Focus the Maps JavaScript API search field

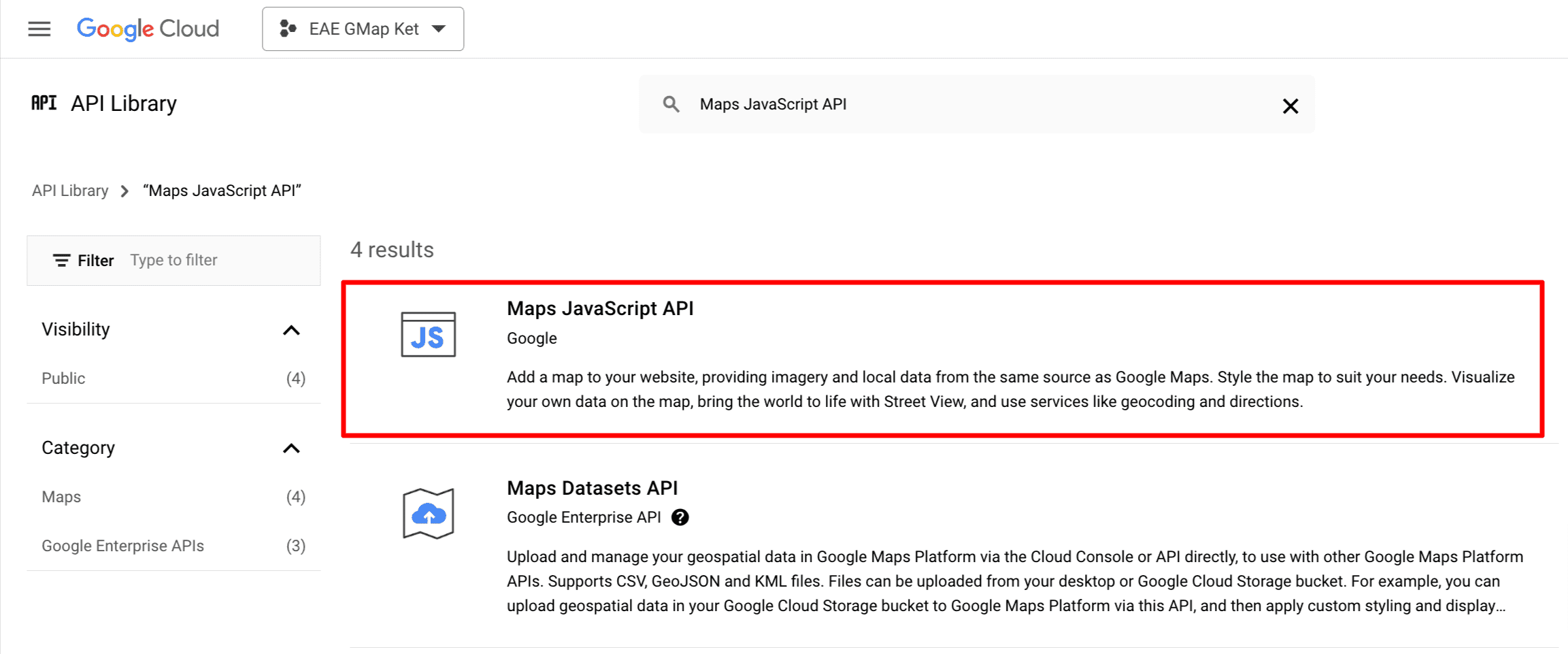pos(976,104)
